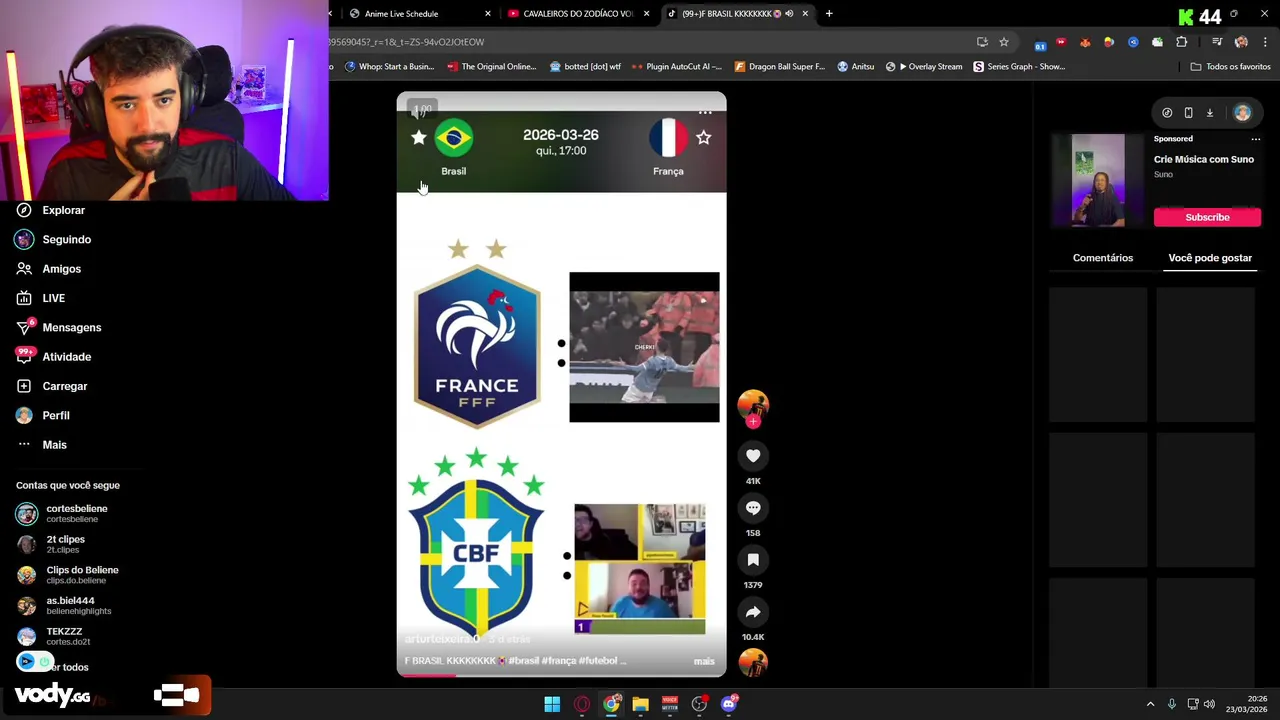Viewport: 1280px width, 720px height.
Task: Toggle the favorite star beside França flag
Action: click(x=704, y=137)
